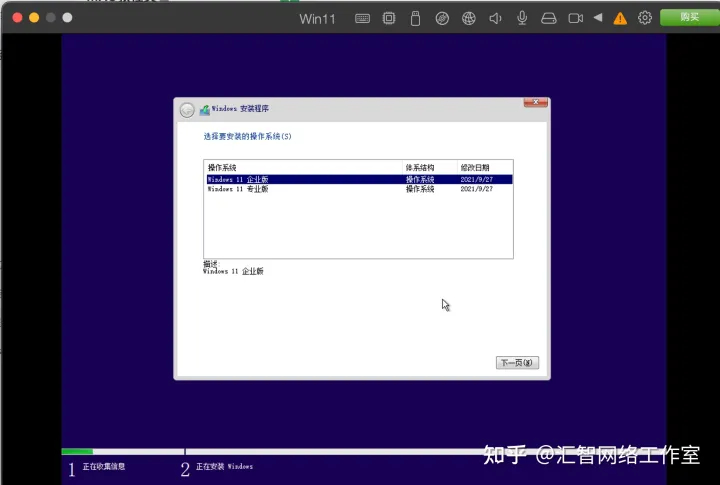Click the 操作系统 column header
This screenshot has height=485, width=720.
click(303, 168)
